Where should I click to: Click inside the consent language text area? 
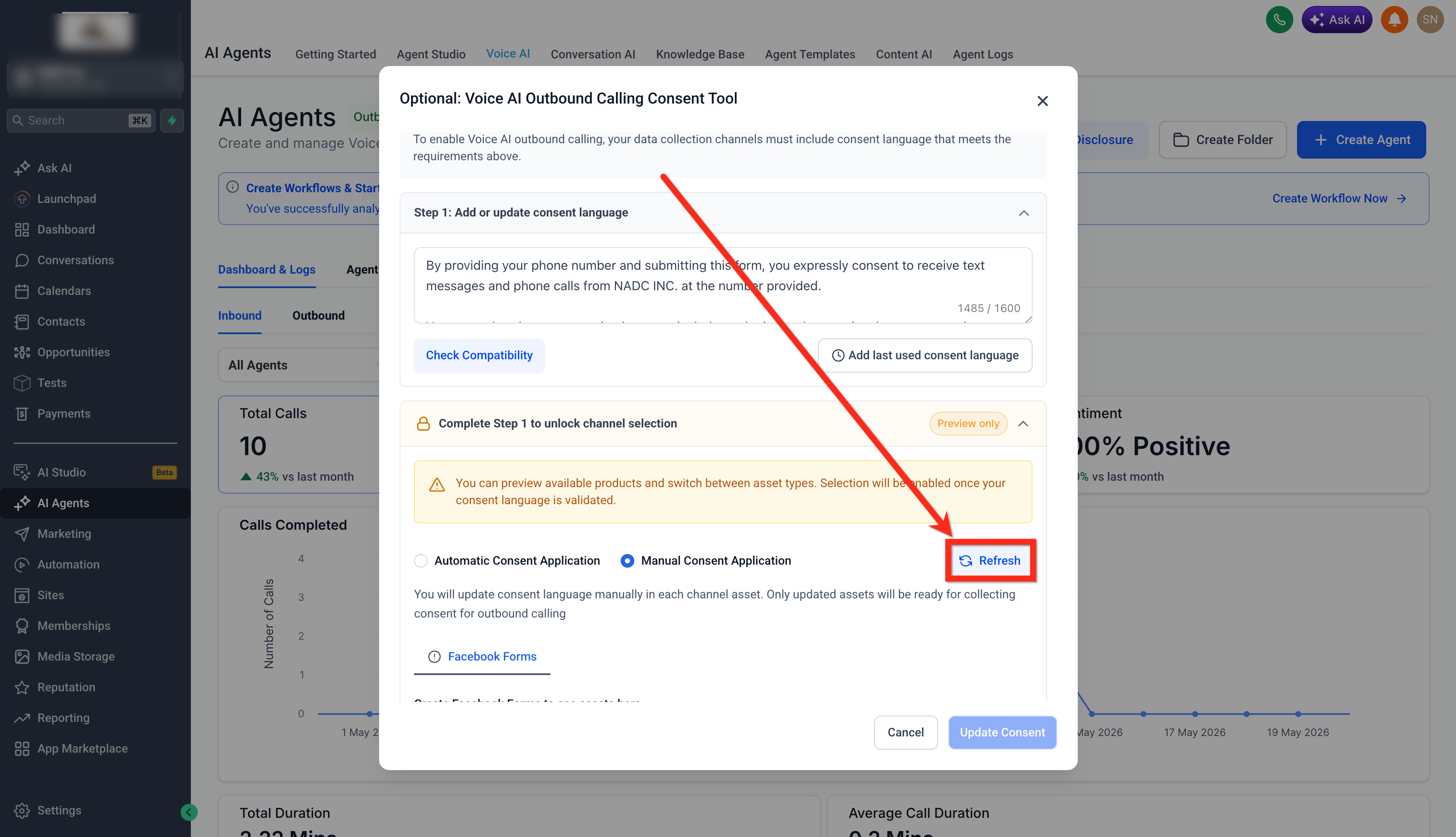(x=723, y=285)
